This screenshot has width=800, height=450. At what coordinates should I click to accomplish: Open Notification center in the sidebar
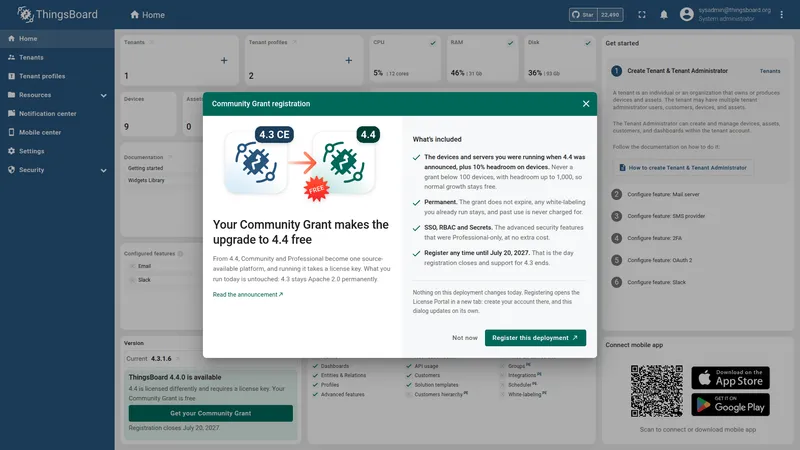[57, 114]
